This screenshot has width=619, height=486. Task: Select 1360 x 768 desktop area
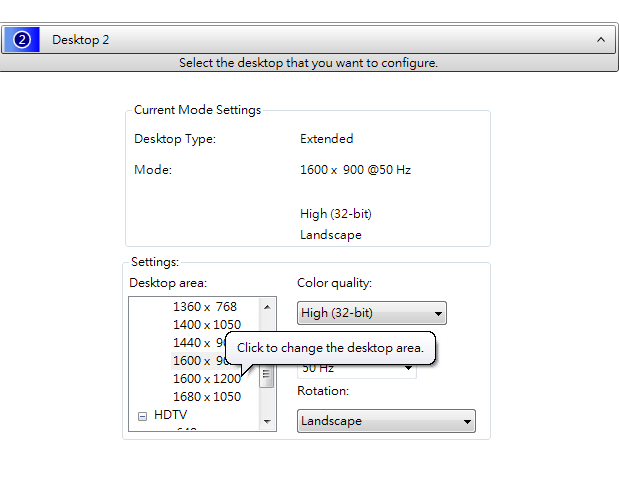pyautogui.click(x=204, y=307)
